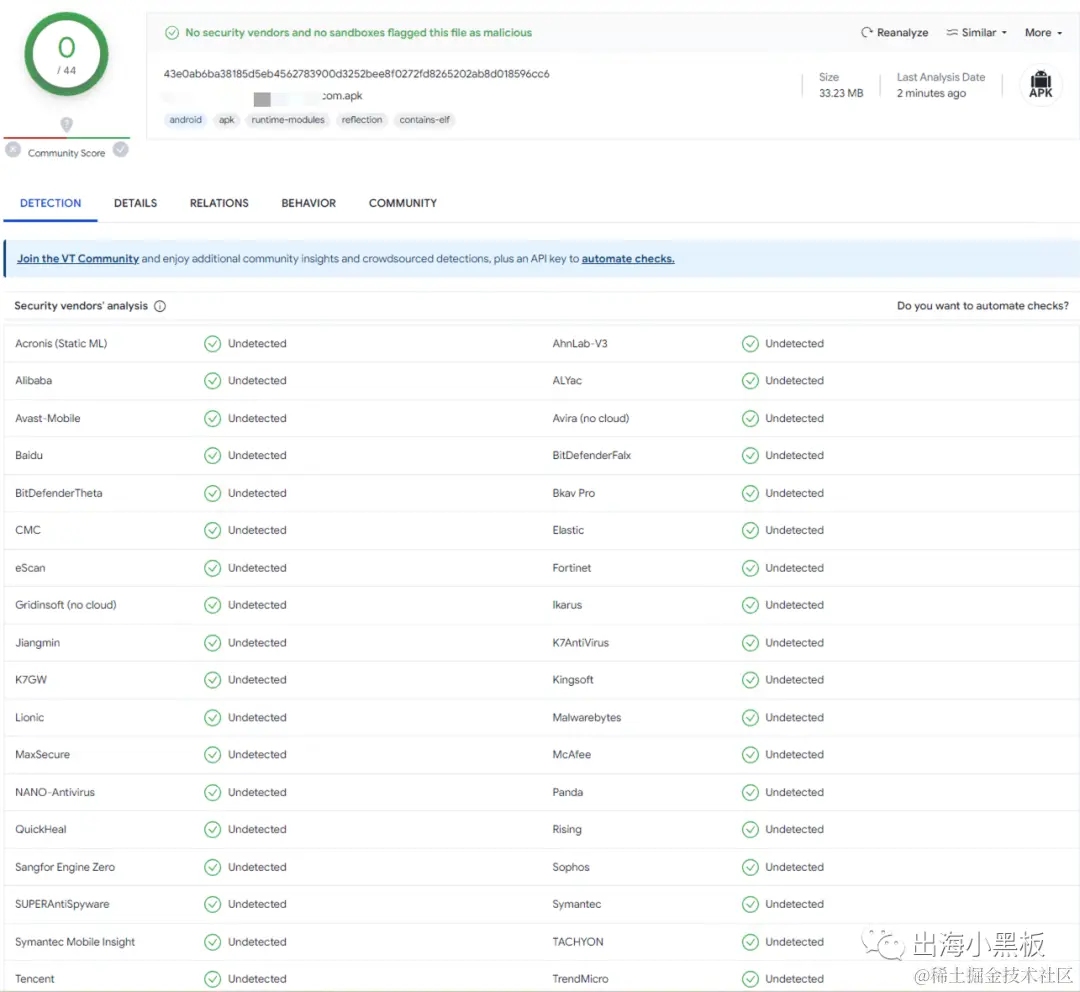
Task: Click the Reanalyze refresh icon
Action: click(x=866, y=32)
